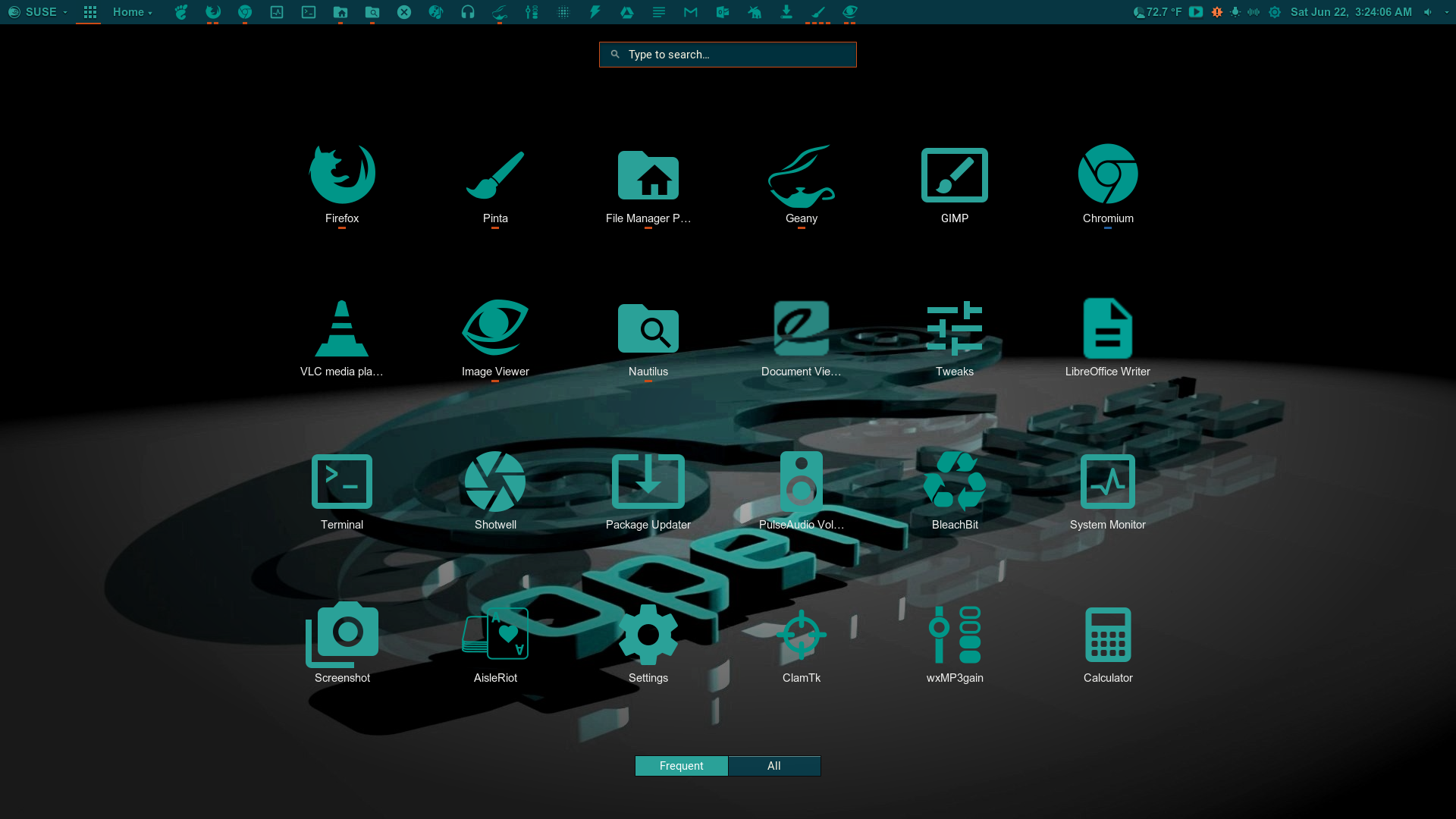Click the donkey icon in the top bar
The width and height of the screenshot is (1456, 819).
click(755, 12)
